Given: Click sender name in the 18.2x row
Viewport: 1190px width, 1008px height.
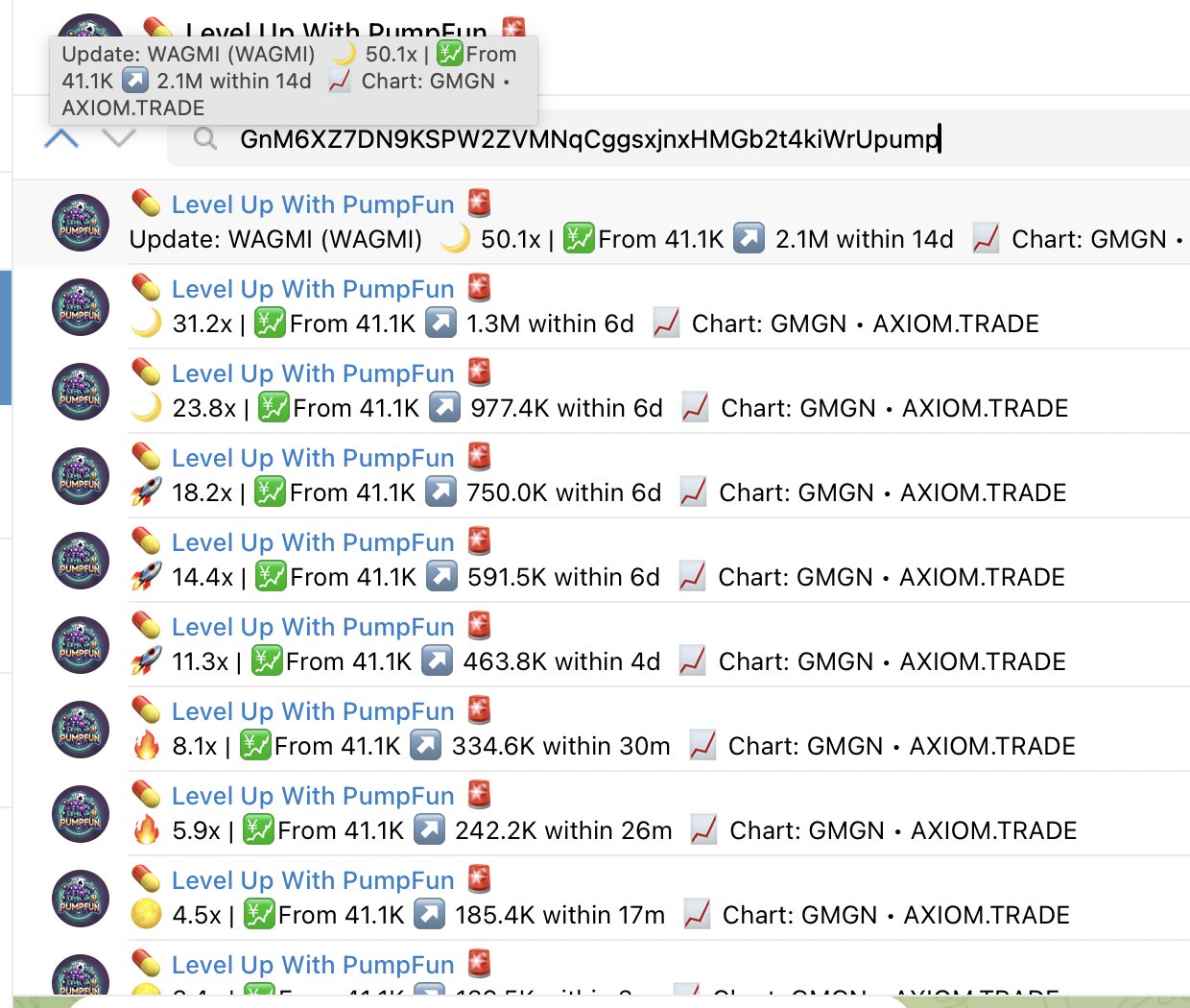Looking at the screenshot, I should tap(313, 458).
